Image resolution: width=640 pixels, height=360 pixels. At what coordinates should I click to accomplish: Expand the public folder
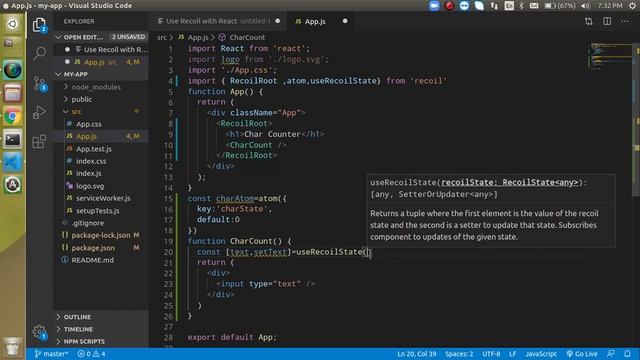pos(82,99)
